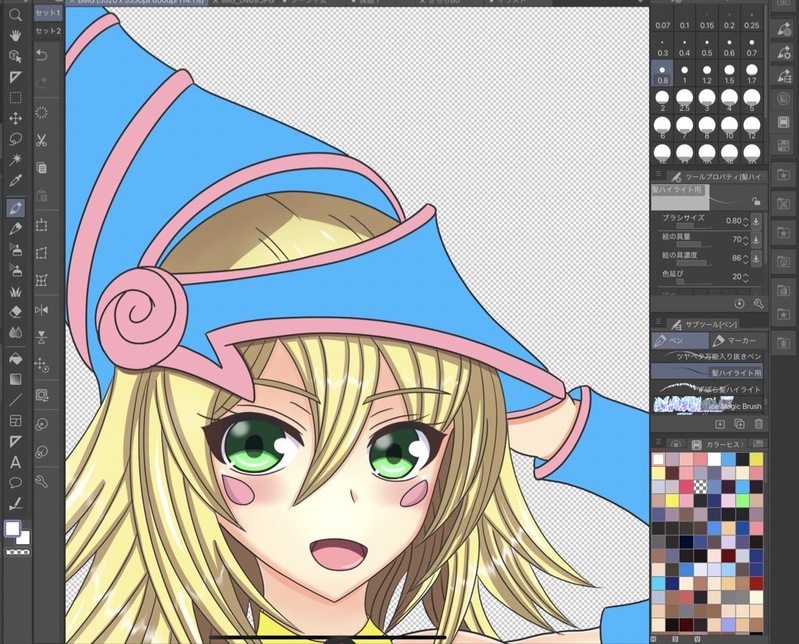799x644 pixels.
Task: Select the transparent color checkered bar
Action: [x=18, y=552]
